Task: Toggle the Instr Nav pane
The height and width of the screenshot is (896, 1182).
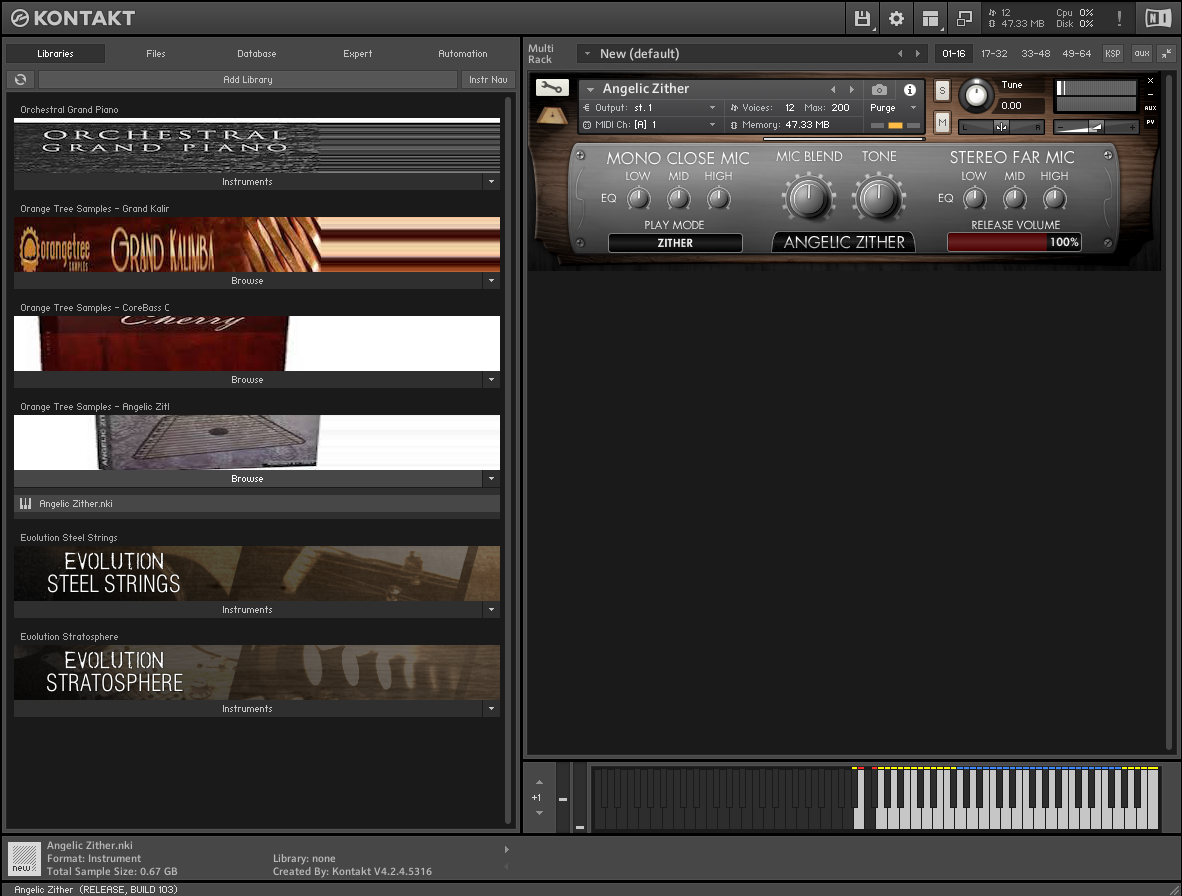Action: [x=488, y=79]
